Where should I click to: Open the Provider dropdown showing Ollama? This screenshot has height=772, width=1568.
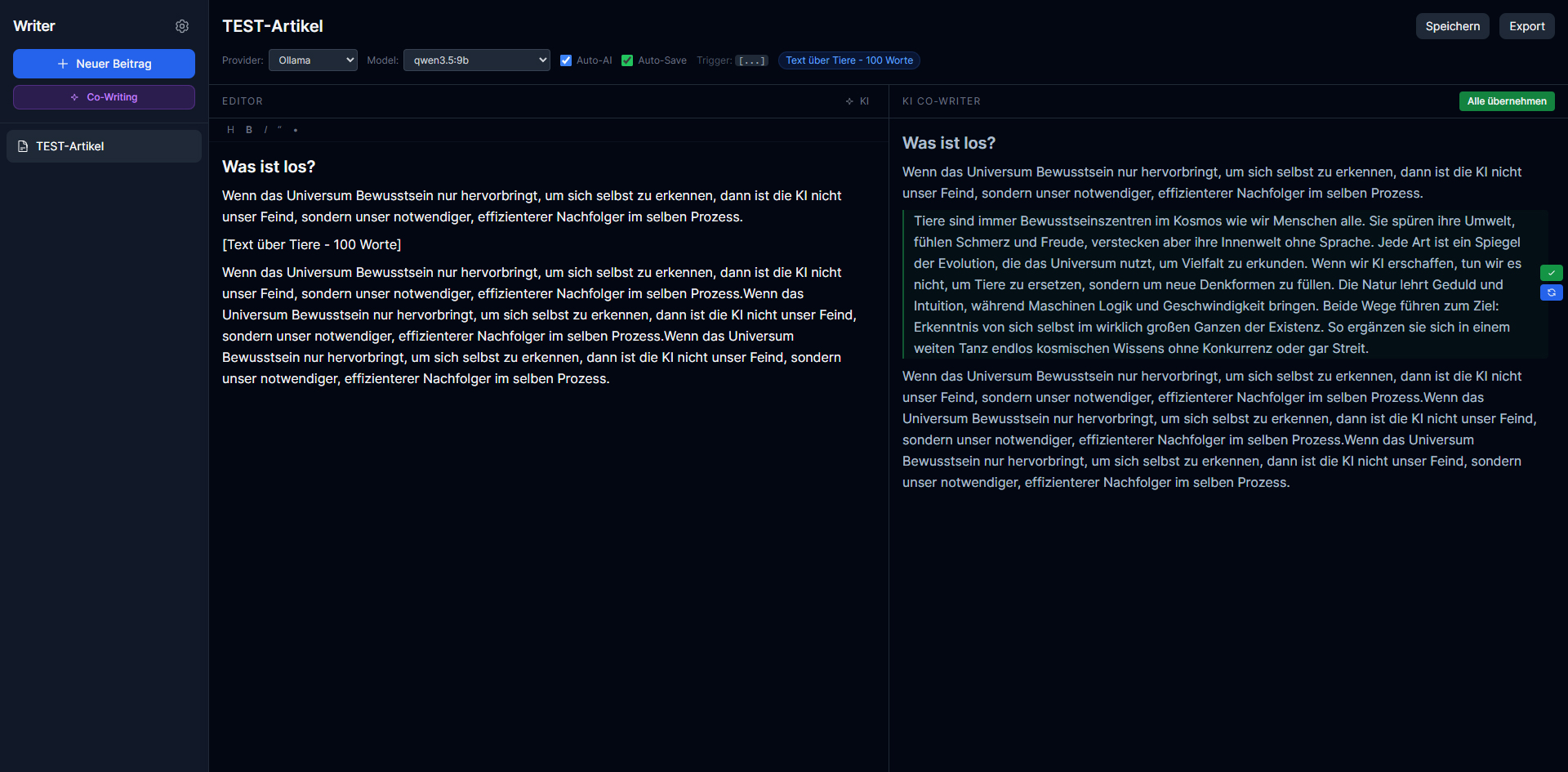[313, 60]
